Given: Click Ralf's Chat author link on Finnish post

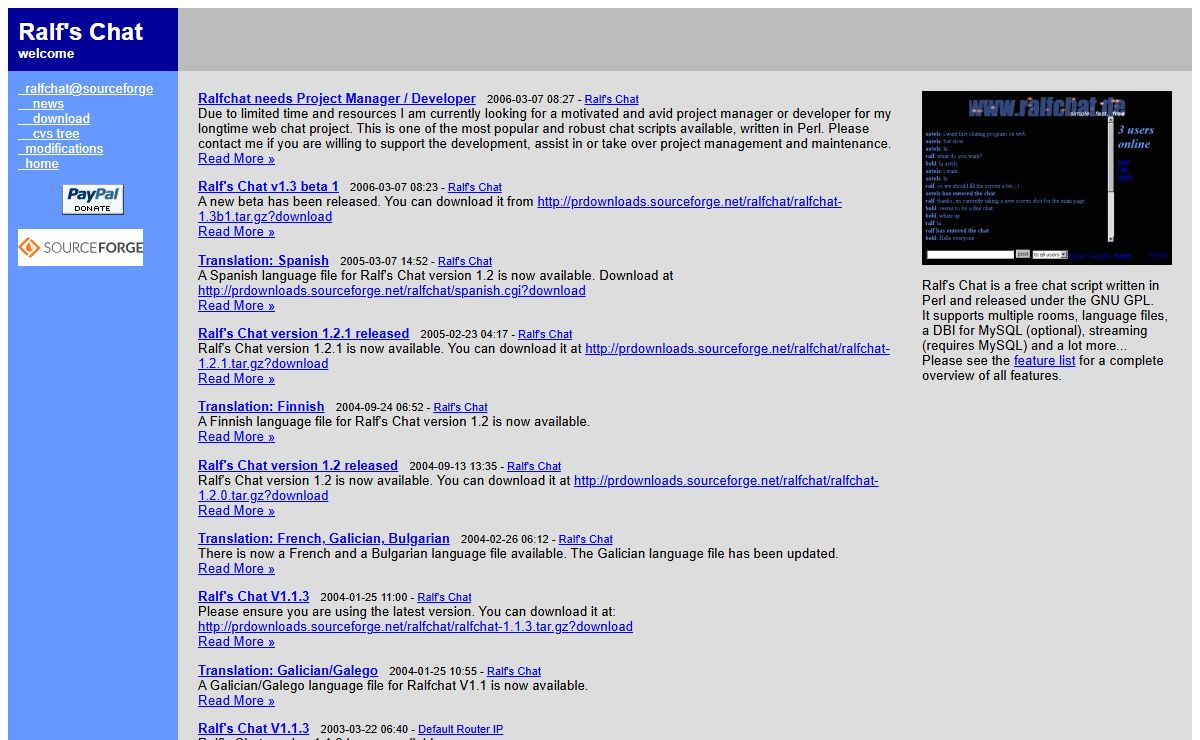Looking at the screenshot, I should [460, 407].
